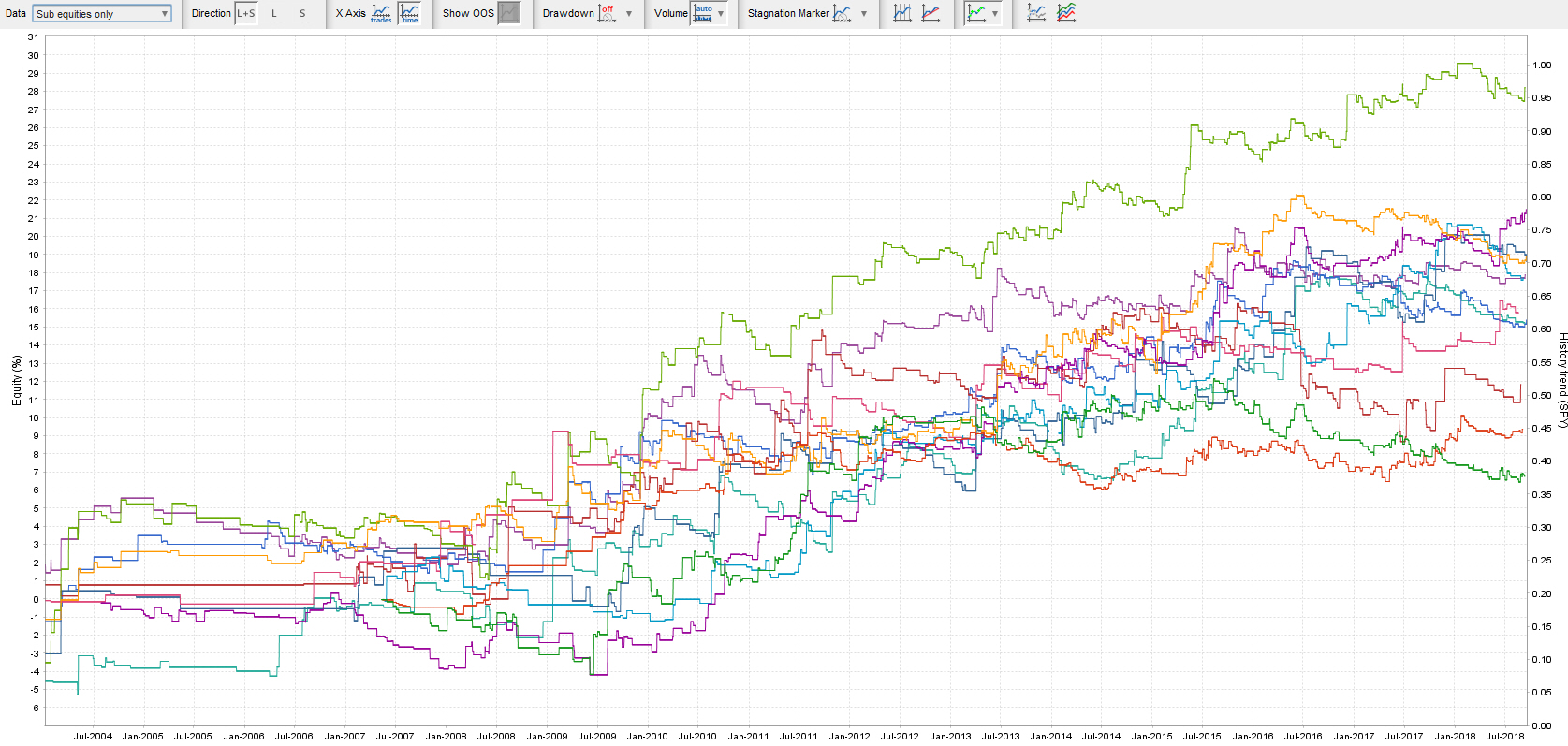Click the Volume auto icon
Screen dimensions: 1568x746
point(703,13)
